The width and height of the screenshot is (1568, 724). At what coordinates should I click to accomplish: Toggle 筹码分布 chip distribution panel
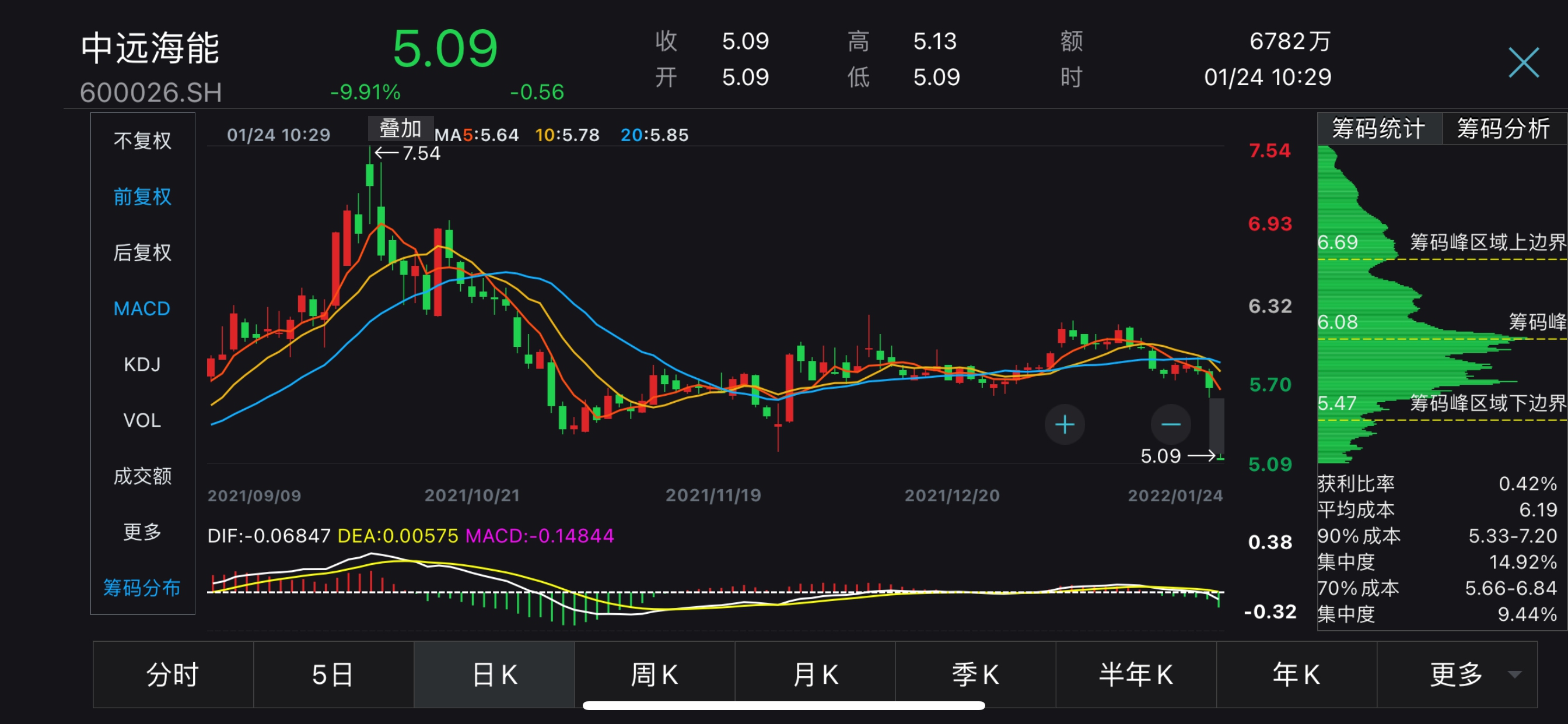click(x=142, y=588)
